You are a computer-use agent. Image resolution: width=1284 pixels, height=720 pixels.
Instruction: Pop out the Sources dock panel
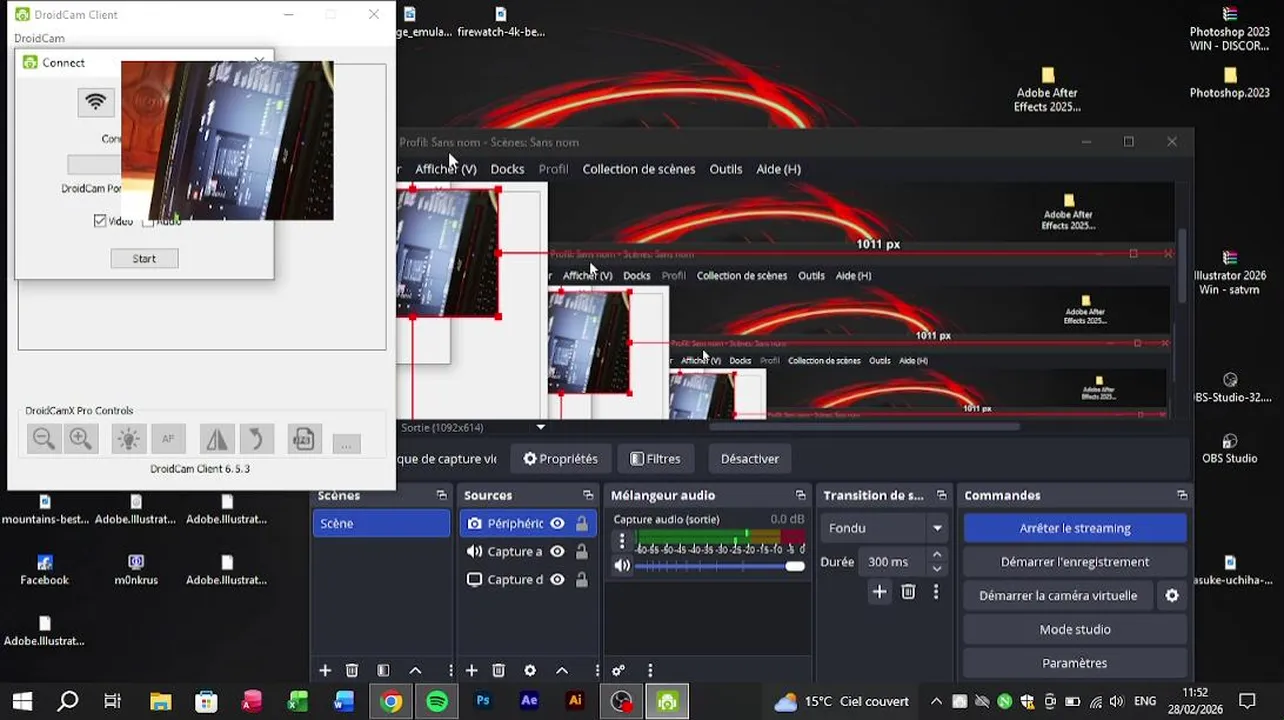(x=588, y=496)
